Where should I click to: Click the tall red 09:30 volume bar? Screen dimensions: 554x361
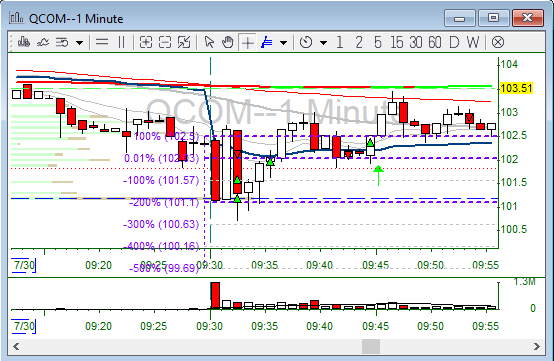(215, 296)
